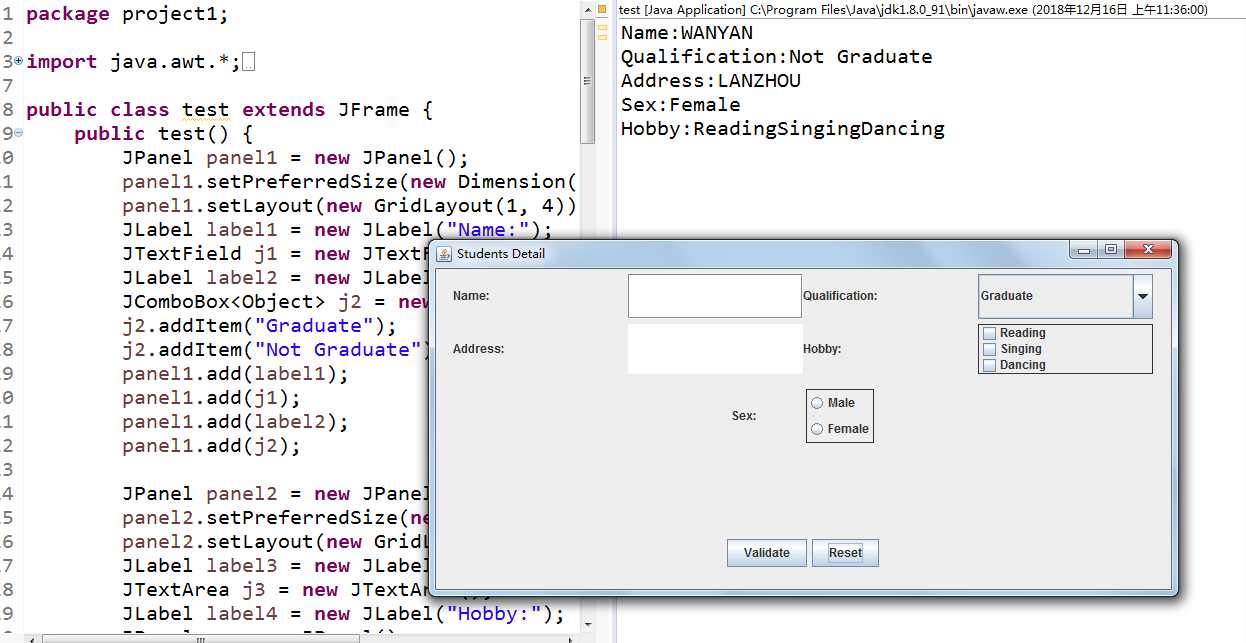Check the Singing hobby checkbox
This screenshot has height=643, width=1246.
click(x=989, y=349)
